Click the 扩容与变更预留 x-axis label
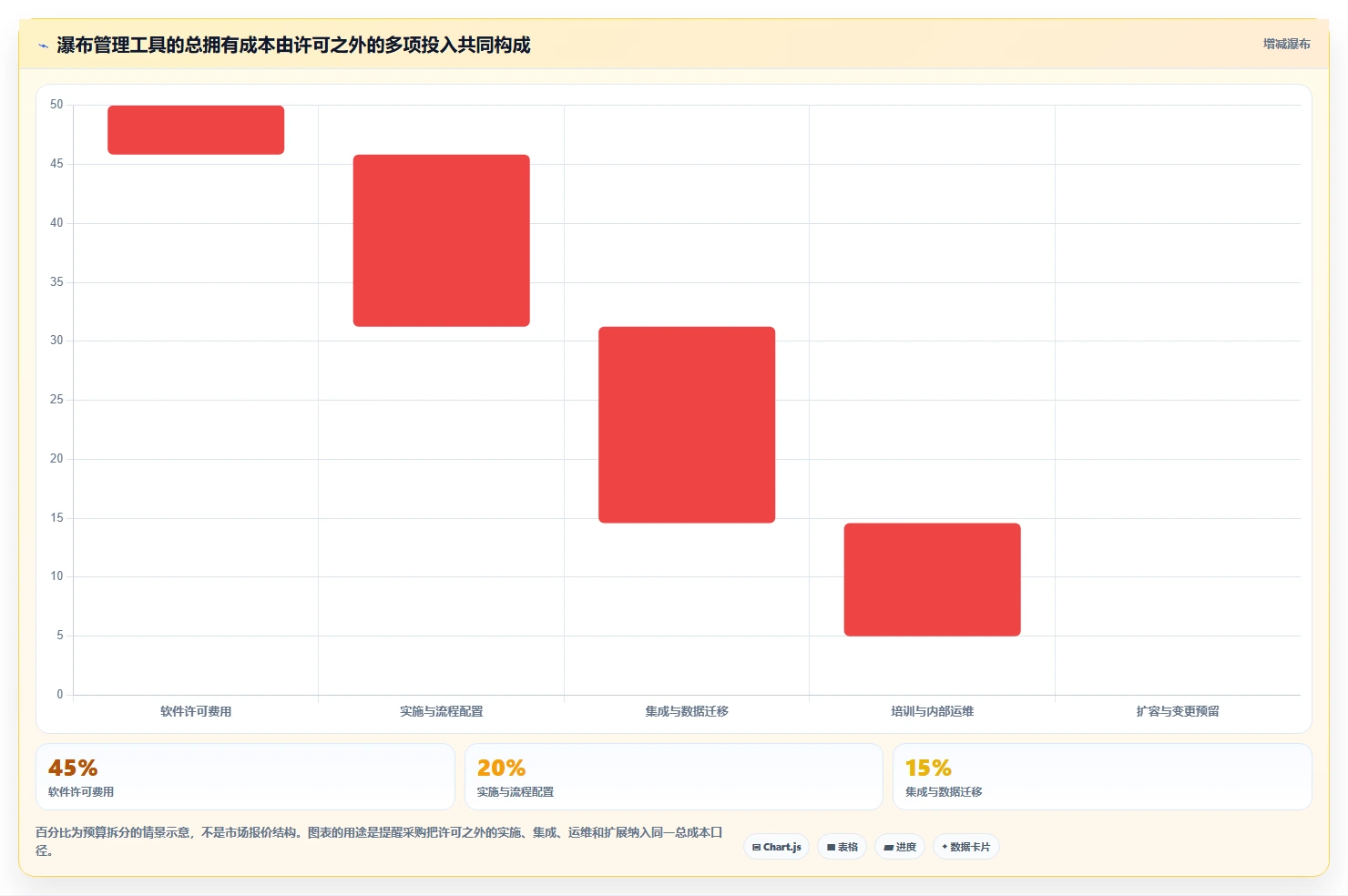Viewport: 1348px width, 896px height. tap(1178, 711)
